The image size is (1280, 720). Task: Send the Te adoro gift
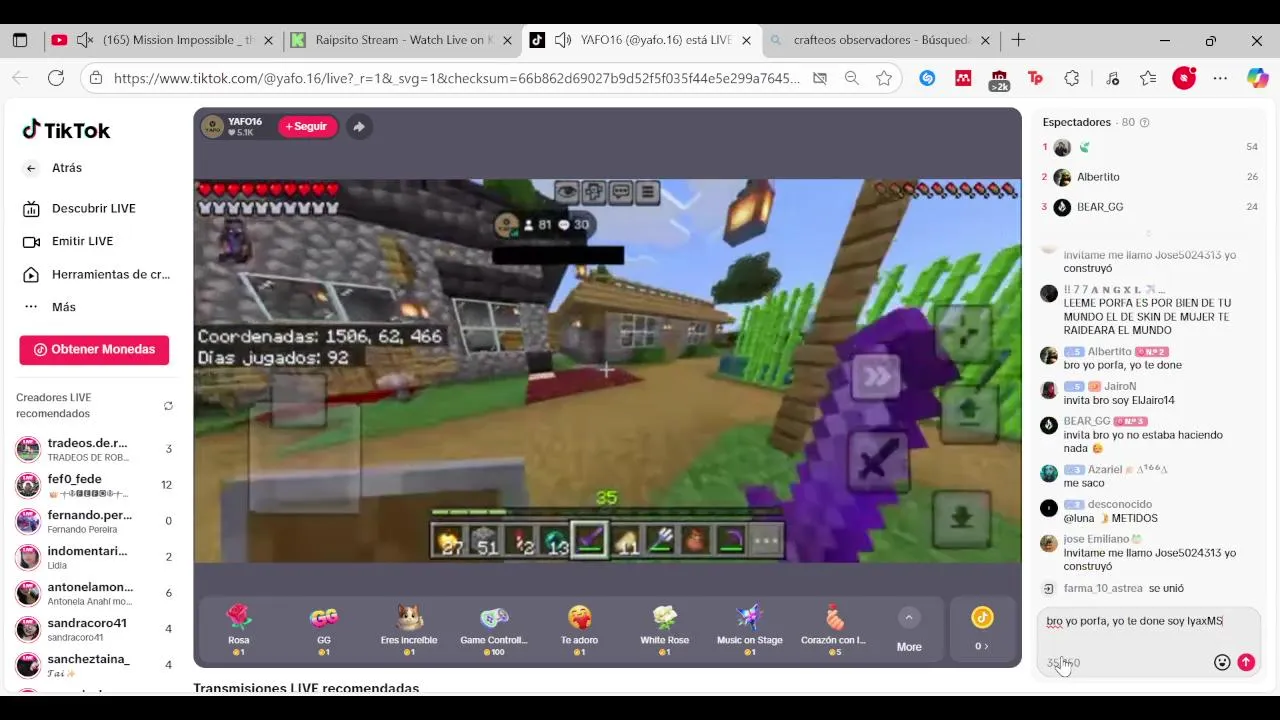(x=579, y=631)
